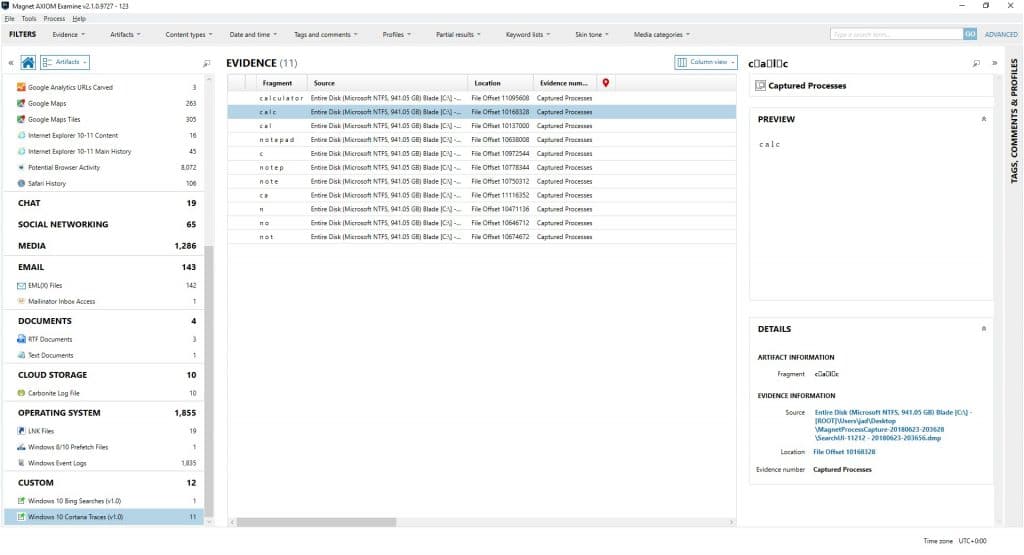This screenshot has height=555, width=1024.
Task: Click the red location pin column icon
Action: pos(605,83)
